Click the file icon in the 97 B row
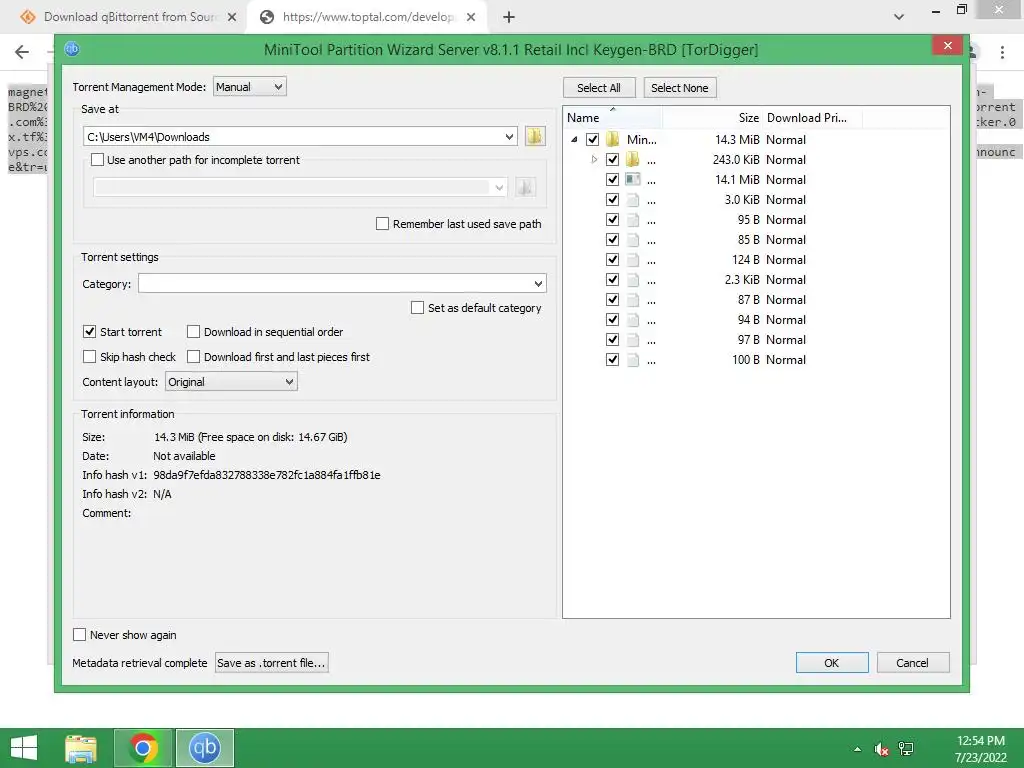Screen dimensions: 1024x768 [x=632, y=340]
